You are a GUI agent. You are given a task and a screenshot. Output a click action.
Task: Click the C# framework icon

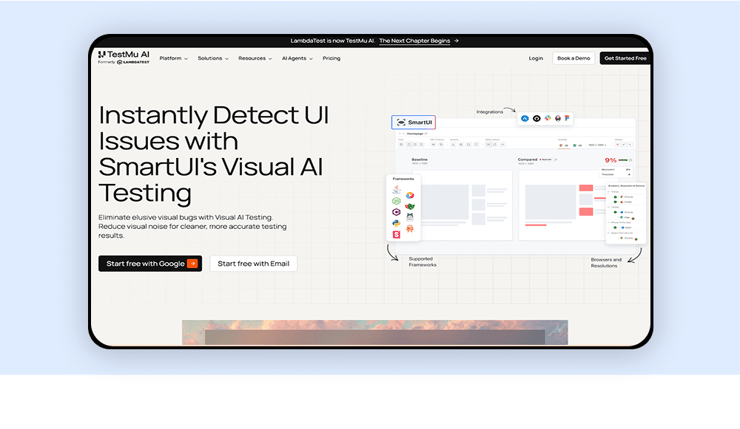397,212
